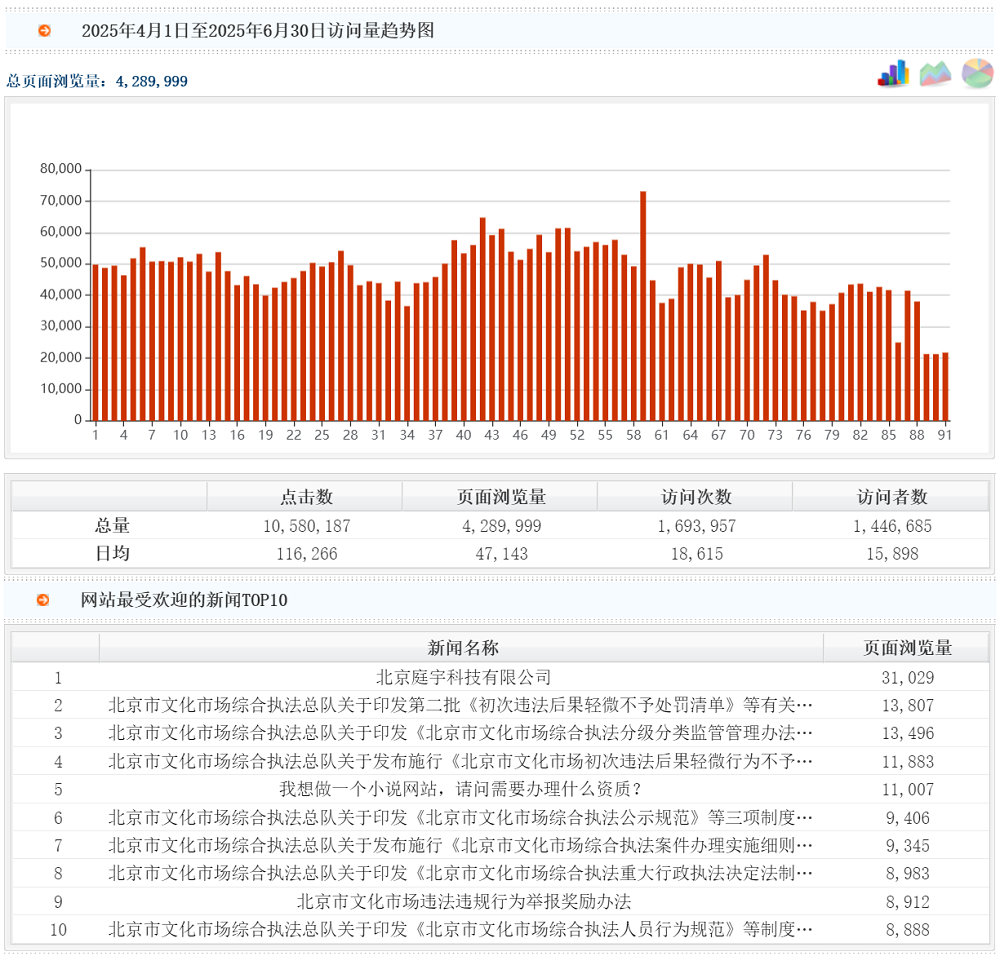Click the page view count 8,912
1000x956 pixels.
tap(908, 902)
